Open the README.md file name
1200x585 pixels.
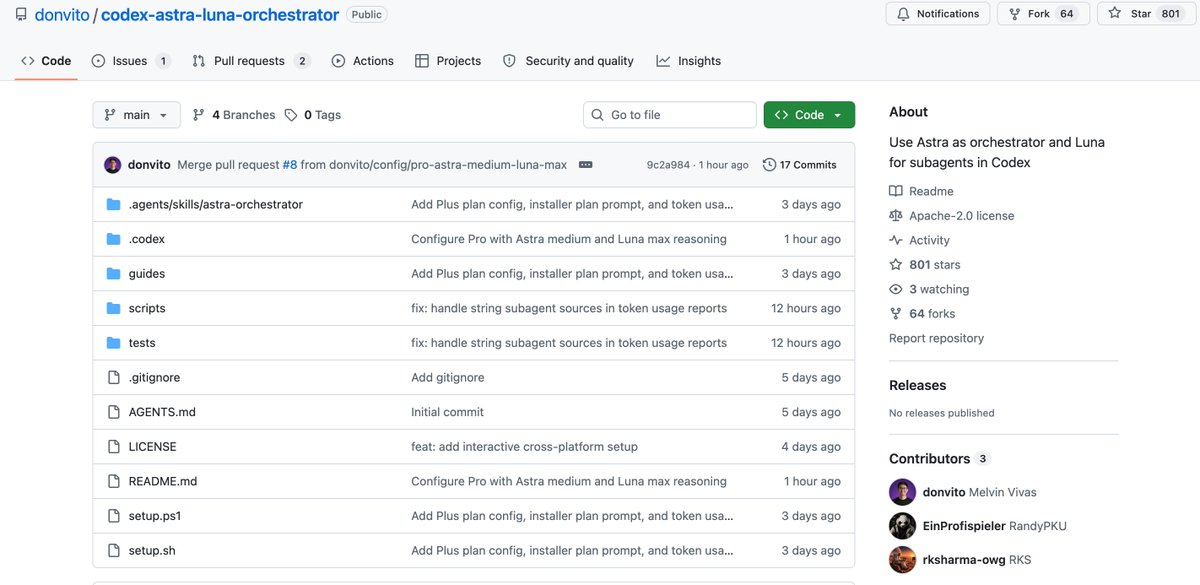click(x=163, y=481)
